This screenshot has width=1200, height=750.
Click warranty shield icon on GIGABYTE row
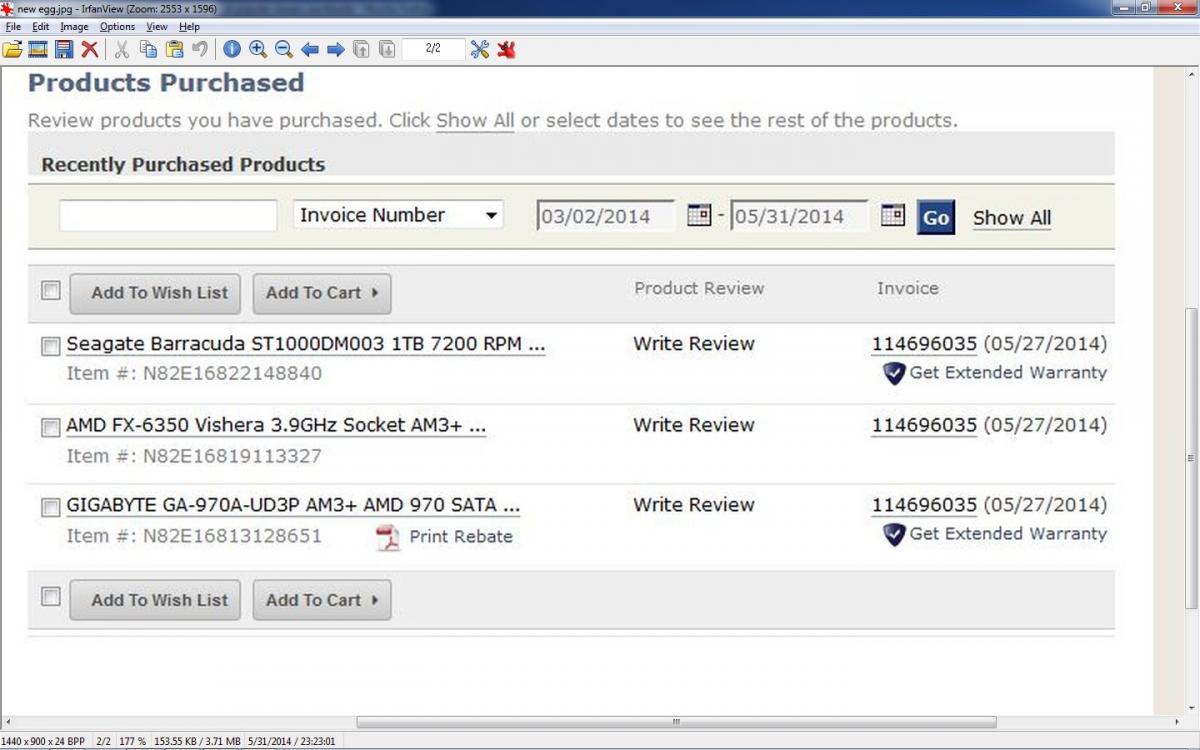pyautogui.click(x=894, y=534)
